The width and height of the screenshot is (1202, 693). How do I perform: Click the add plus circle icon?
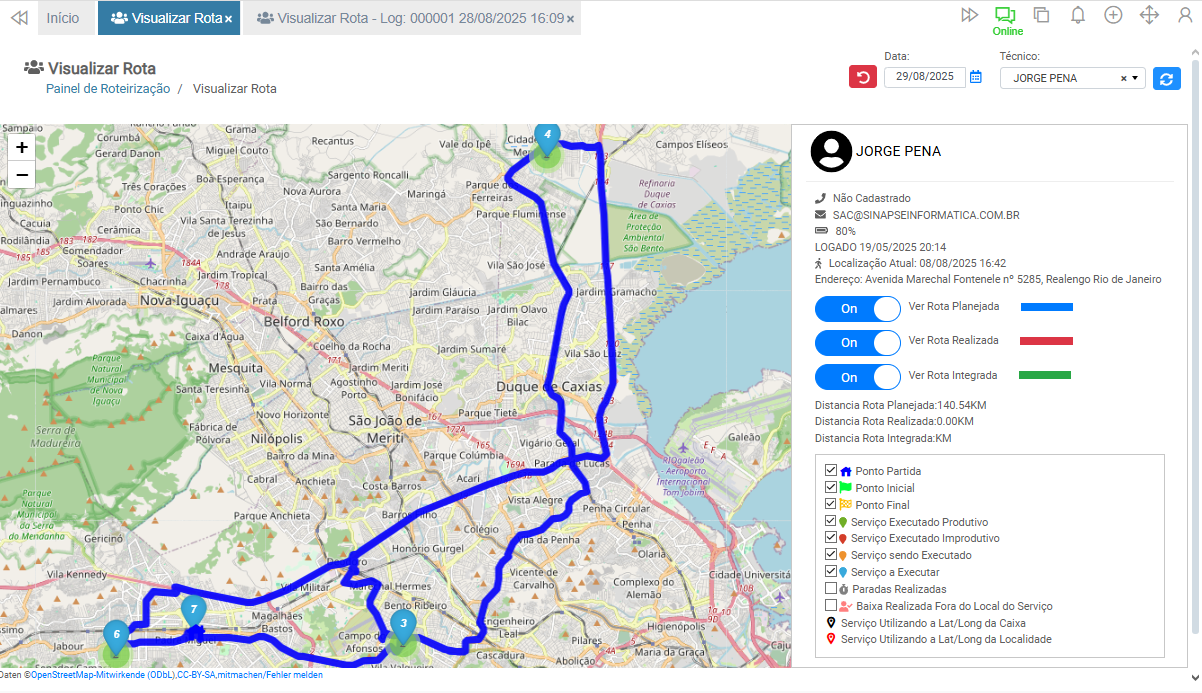point(1113,15)
